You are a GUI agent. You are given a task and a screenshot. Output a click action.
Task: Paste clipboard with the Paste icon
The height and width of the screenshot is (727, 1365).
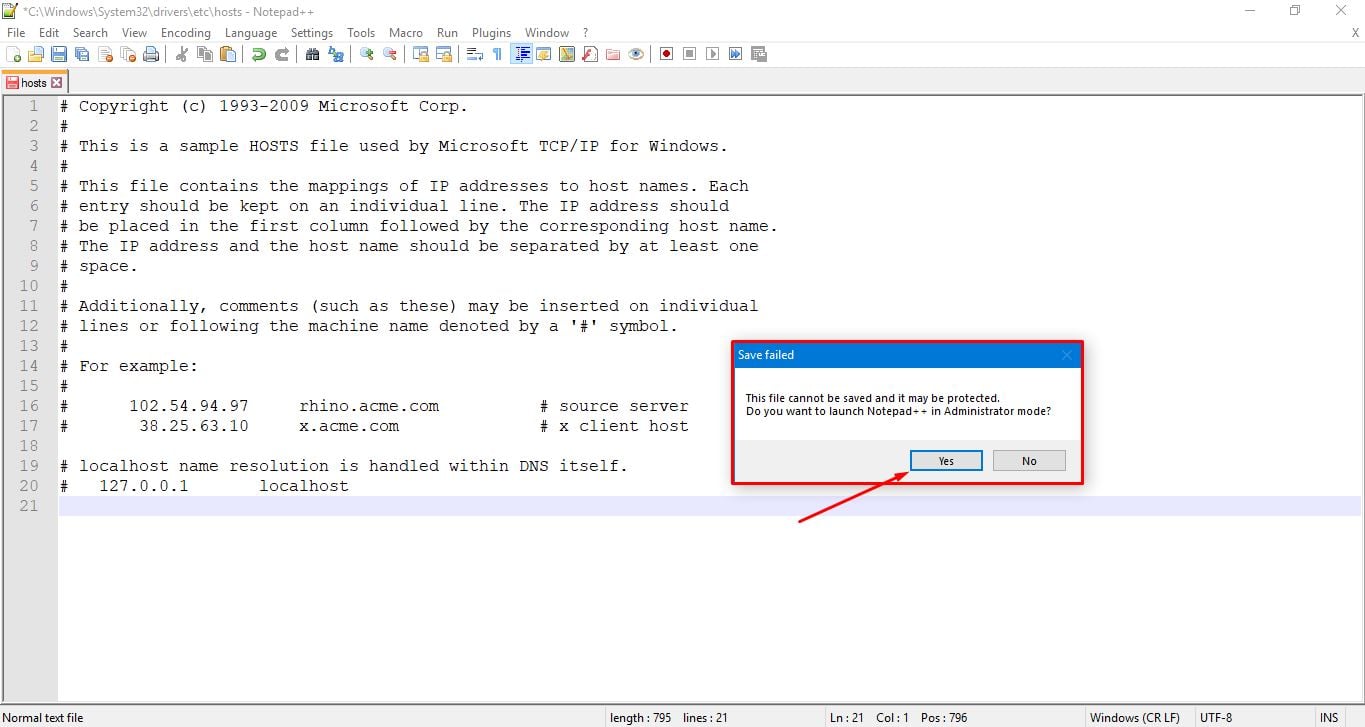pos(228,55)
